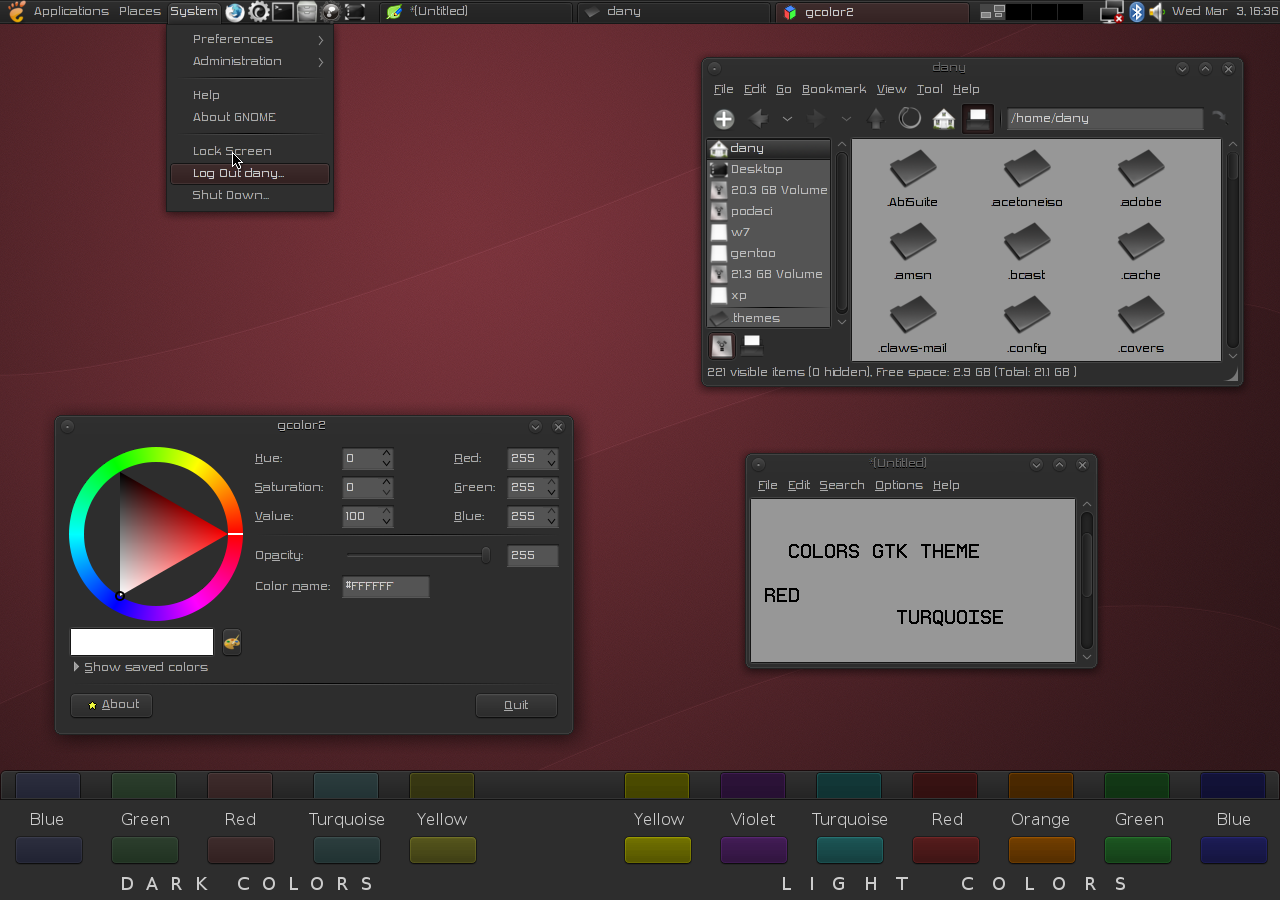Image resolution: width=1280 pixels, height=900 pixels.
Task: Open podaci in the side pane
Action: tap(769, 211)
